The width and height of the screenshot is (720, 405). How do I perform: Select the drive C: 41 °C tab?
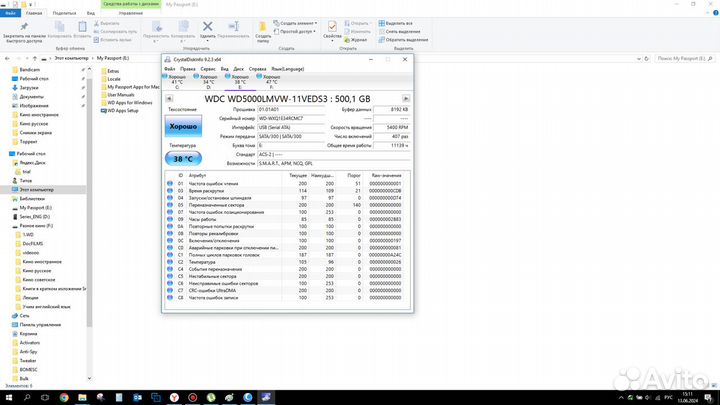click(177, 82)
